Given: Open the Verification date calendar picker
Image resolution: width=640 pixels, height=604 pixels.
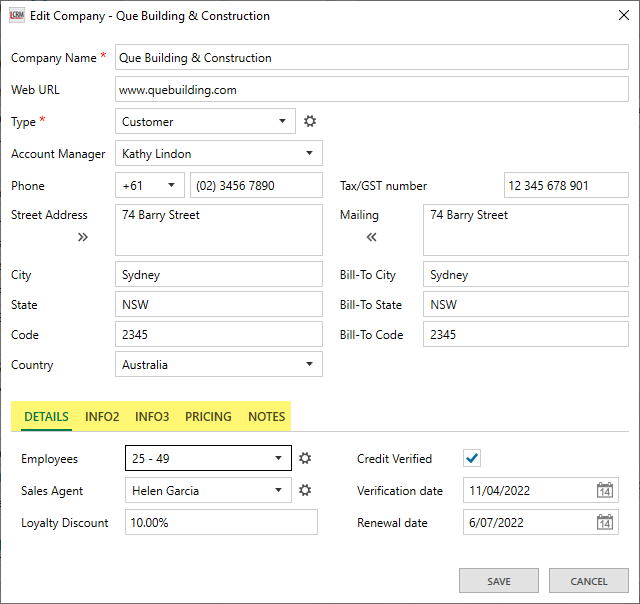Looking at the screenshot, I should (604, 491).
